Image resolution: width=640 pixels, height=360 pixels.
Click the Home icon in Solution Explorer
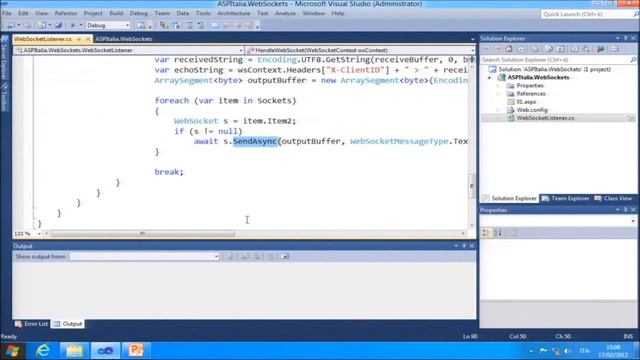(509, 49)
